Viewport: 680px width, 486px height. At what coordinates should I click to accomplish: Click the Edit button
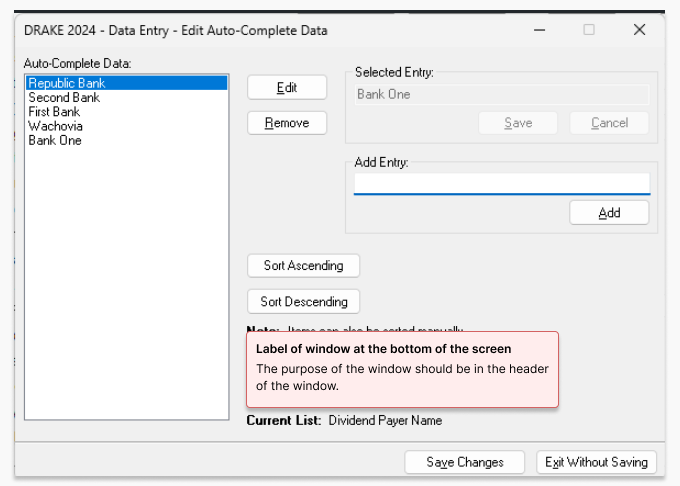[x=287, y=87]
